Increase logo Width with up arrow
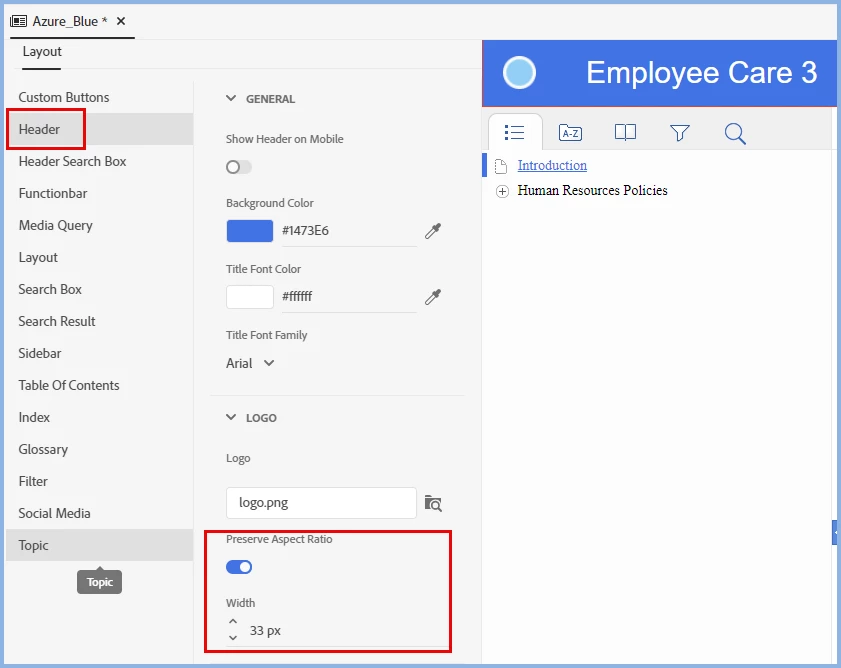 point(233,621)
